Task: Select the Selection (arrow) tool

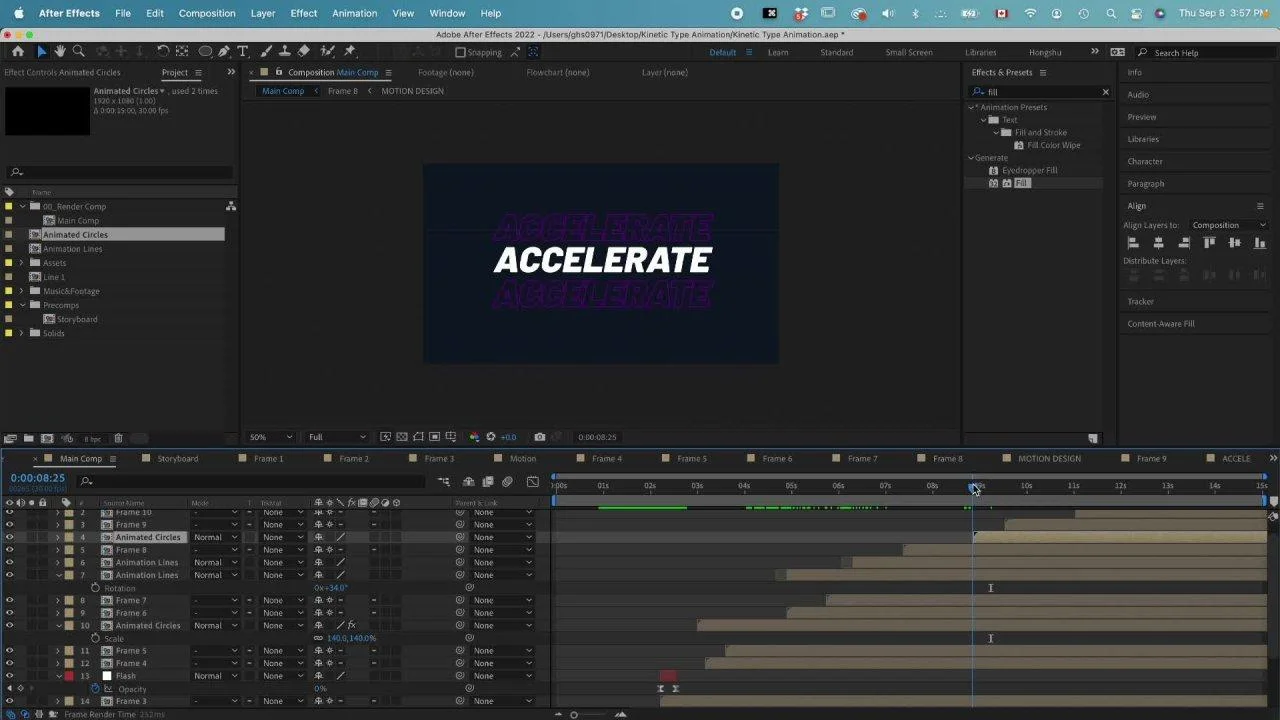Action: click(42, 51)
